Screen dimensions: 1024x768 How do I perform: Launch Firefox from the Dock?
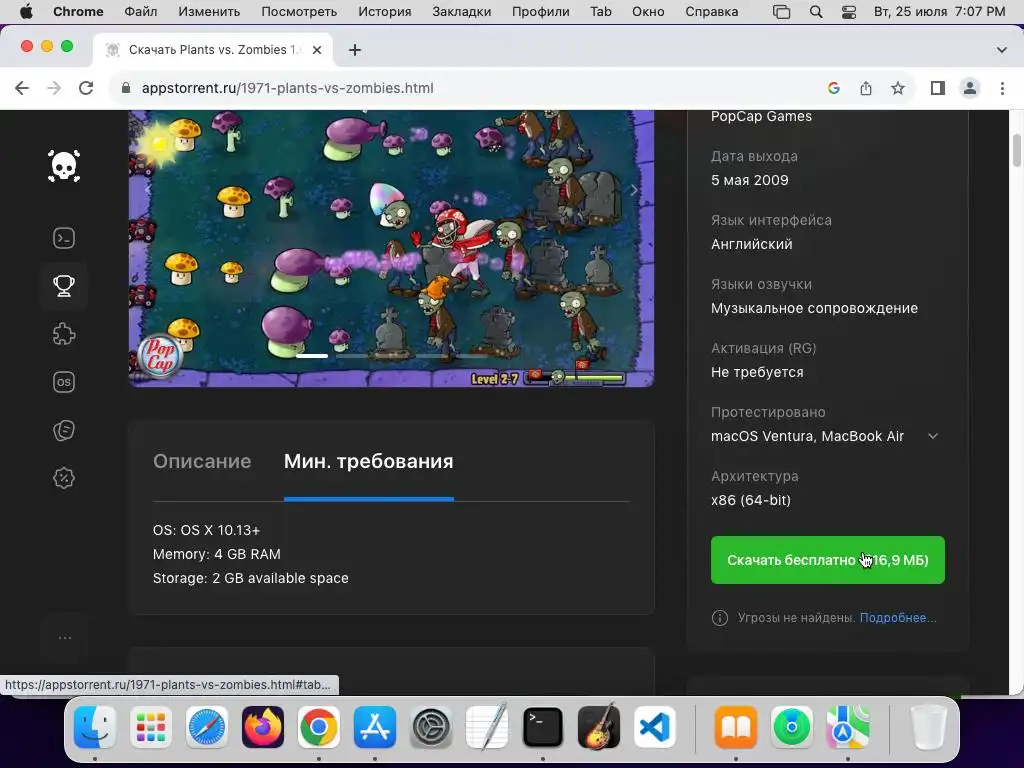pyautogui.click(x=263, y=727)
